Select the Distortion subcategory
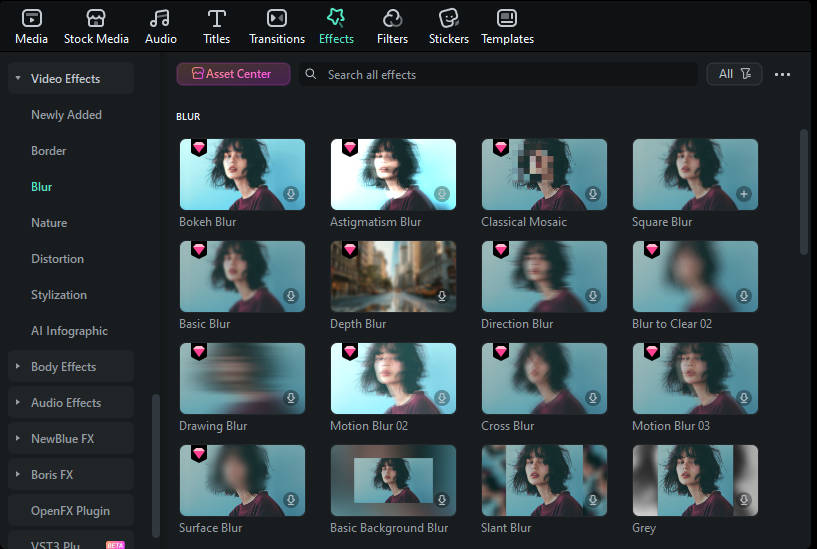The height and width of the screenshot is (549, 817). 57,258
